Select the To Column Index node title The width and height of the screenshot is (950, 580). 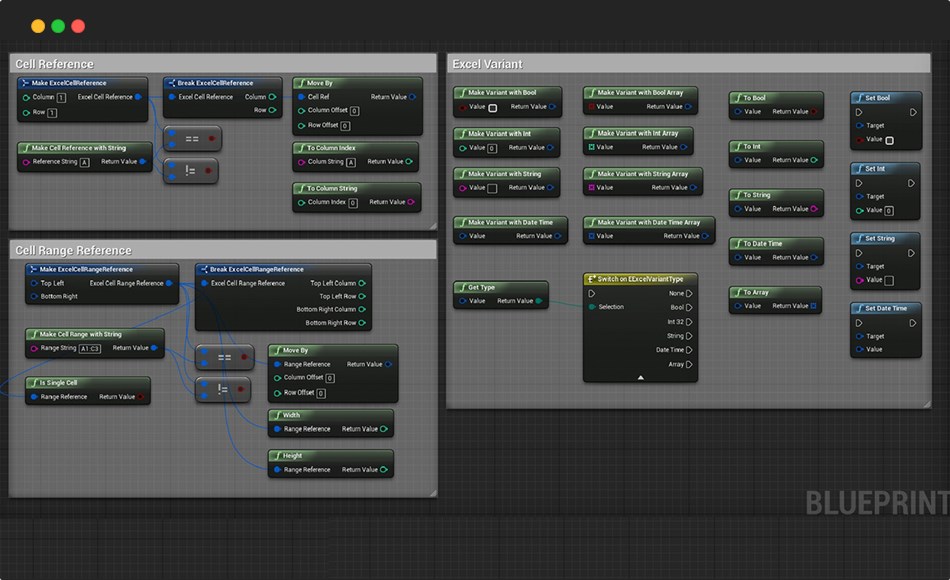click(x=331, y=148)
